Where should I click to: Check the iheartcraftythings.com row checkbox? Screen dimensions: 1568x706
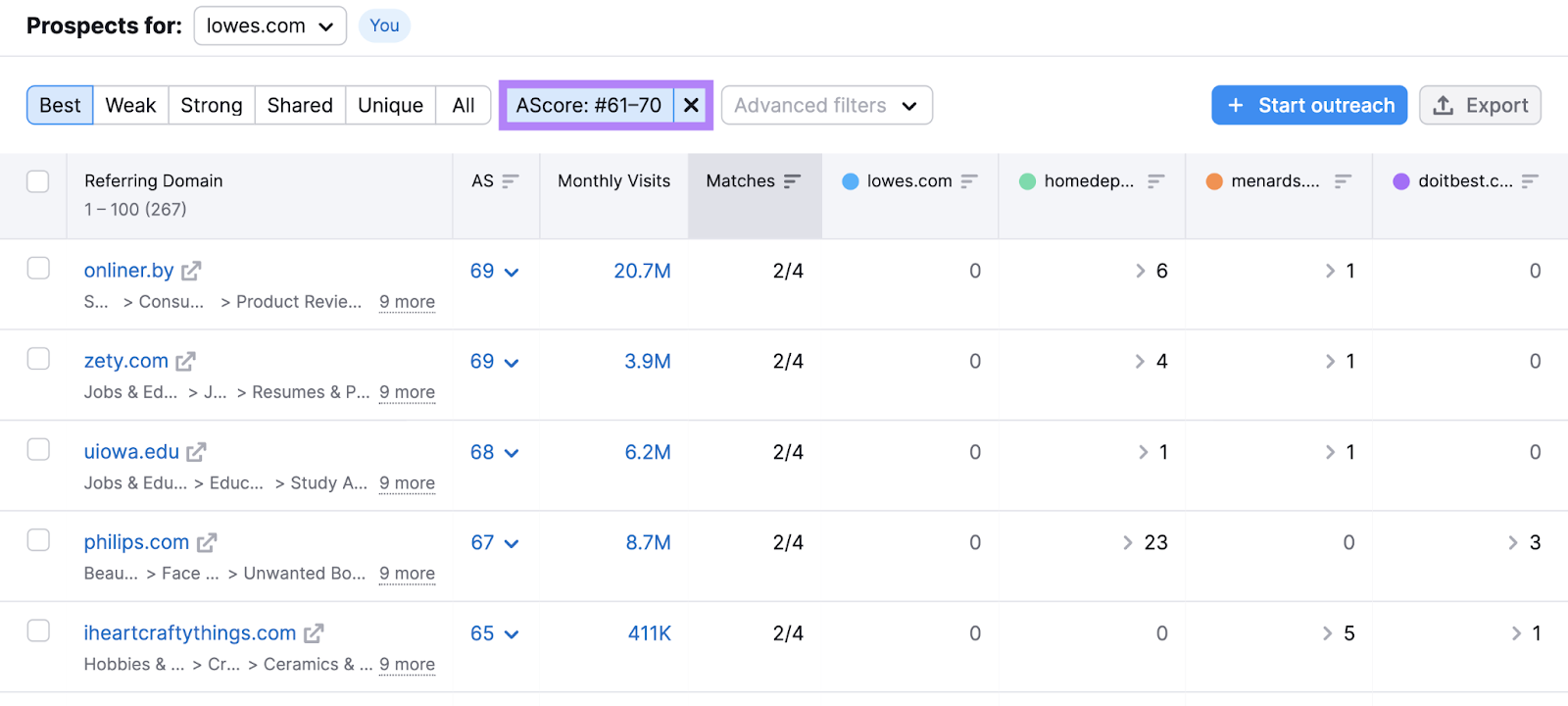pyautogui.click(x=38, y=630)
